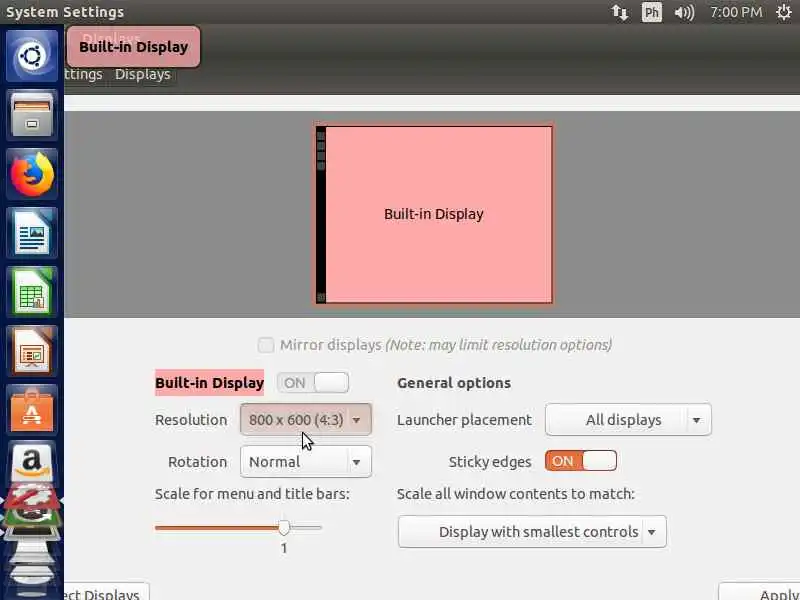Open Ubuntu Software store icon

[x=32, y=410]
